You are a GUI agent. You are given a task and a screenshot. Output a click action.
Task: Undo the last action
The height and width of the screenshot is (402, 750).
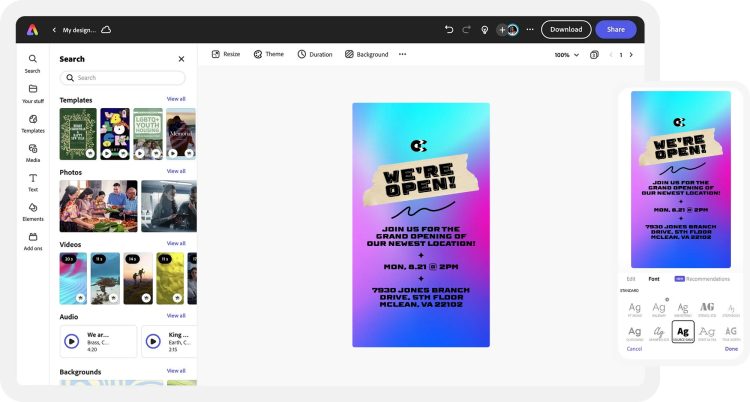click(449, 30)
